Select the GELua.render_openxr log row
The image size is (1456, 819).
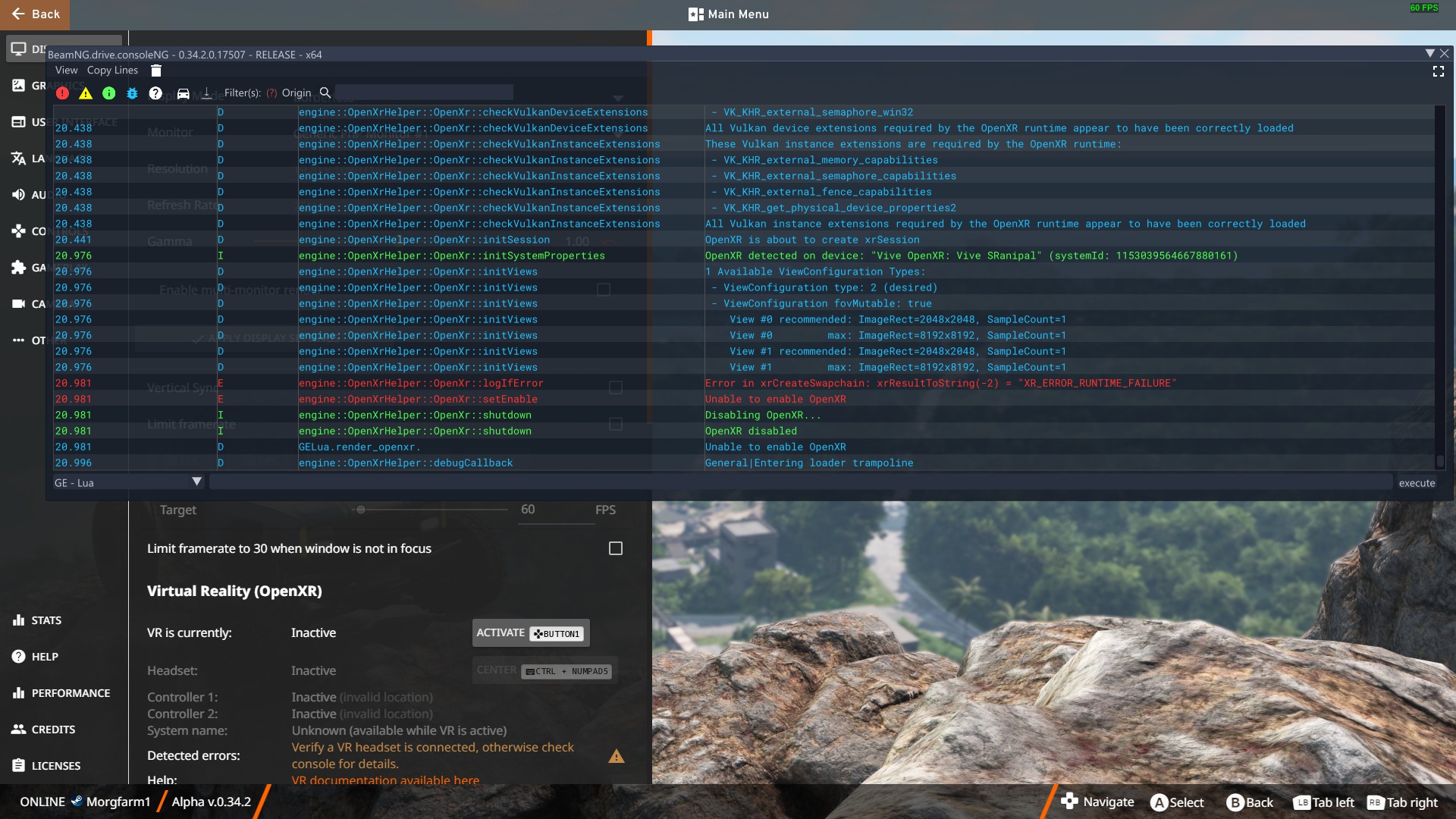(743, 447)
